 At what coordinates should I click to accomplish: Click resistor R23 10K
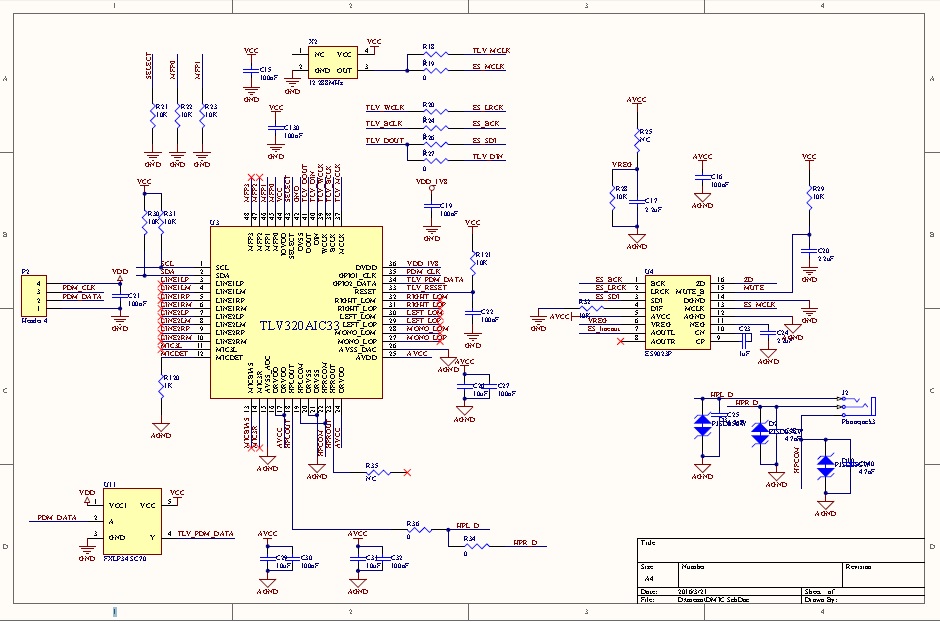click(203, 118)
